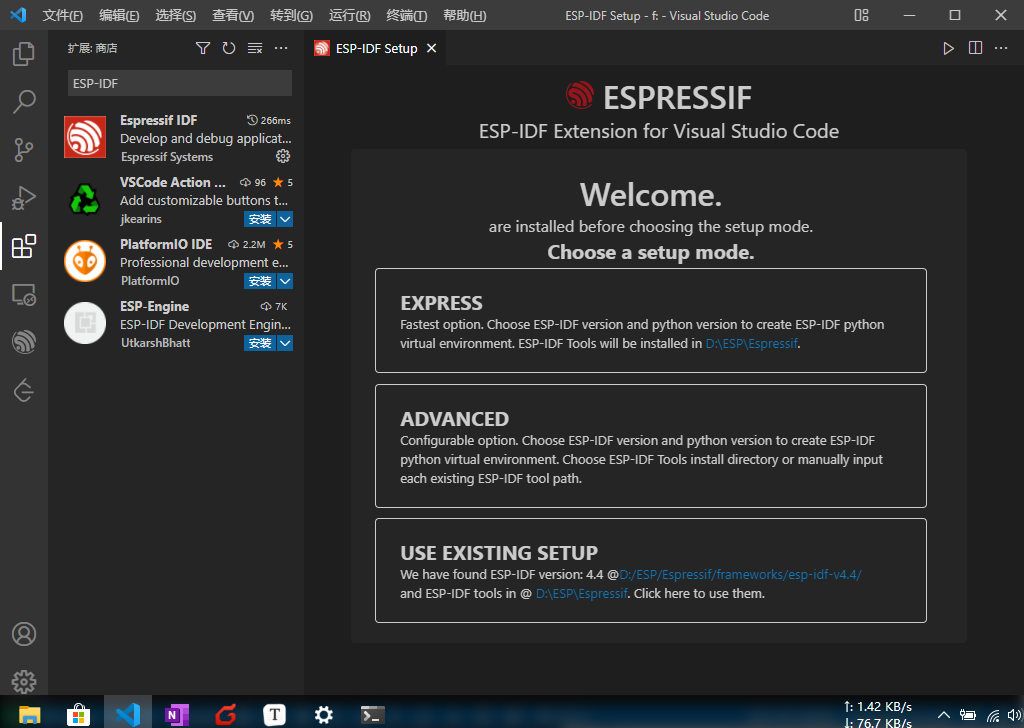Install PlatformIO IDE extension

260,281
